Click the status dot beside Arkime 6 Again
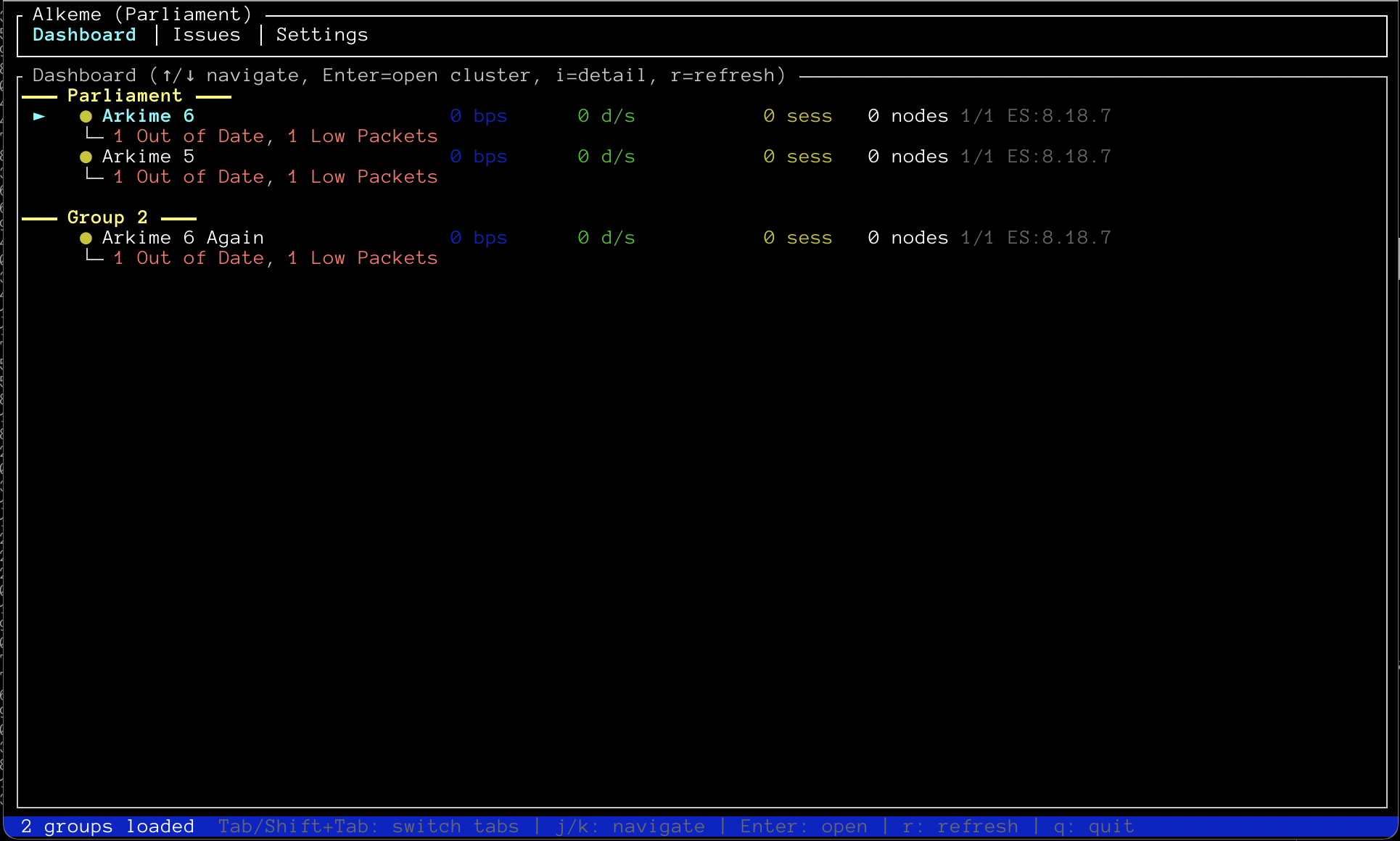Image resolution: width=1400 pixels, height=841 pixels. 86,239
